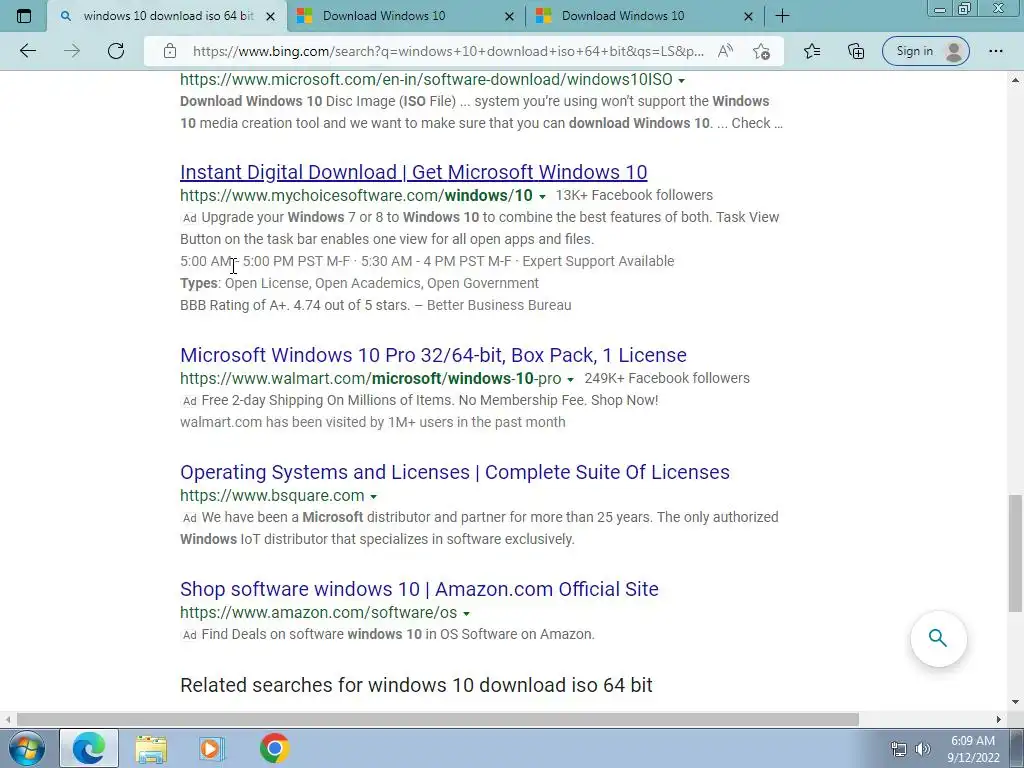Click the scroll up arrow
1024x768 pixels.
point(1015,80)
